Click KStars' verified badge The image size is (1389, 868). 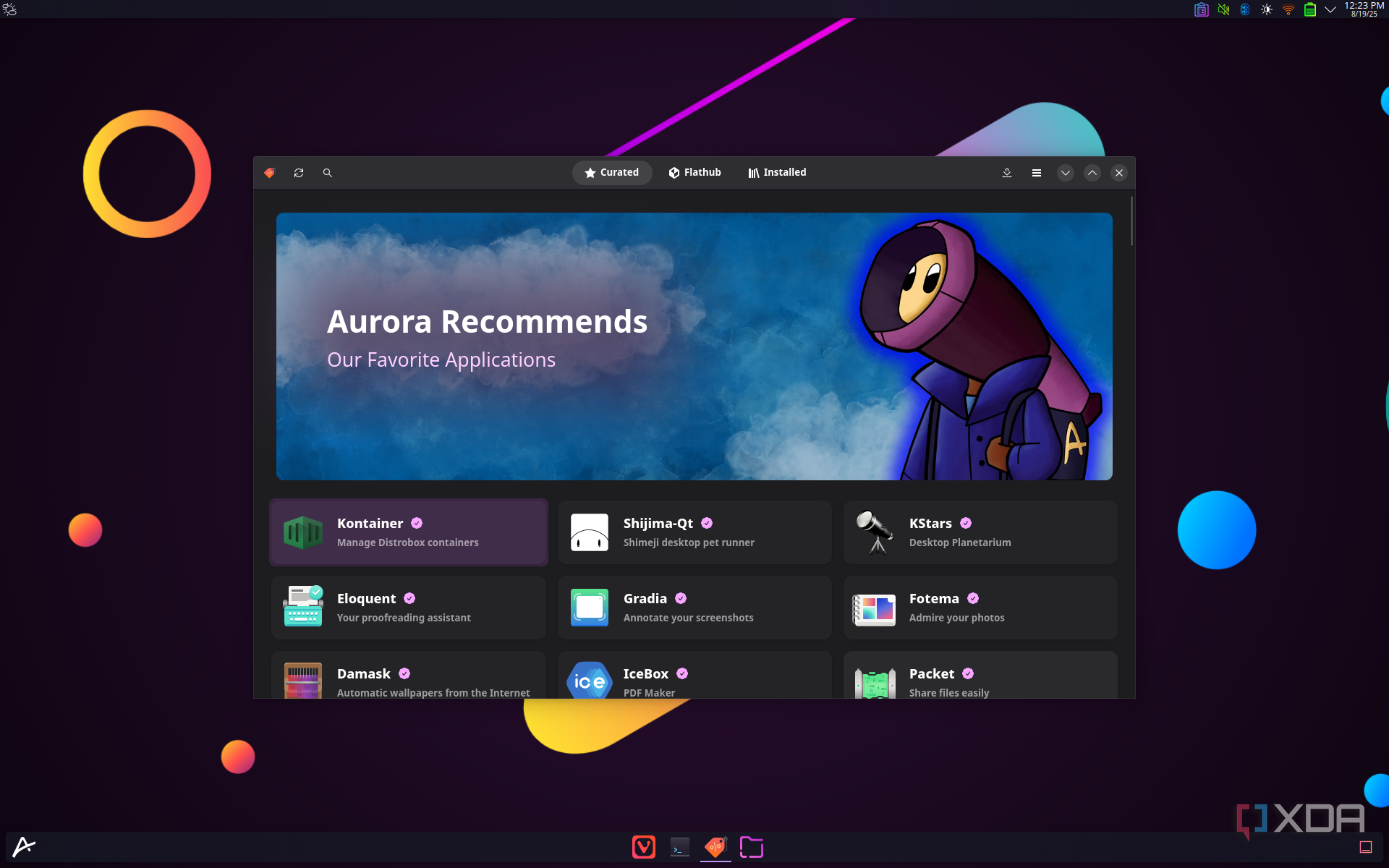(966, 523)
